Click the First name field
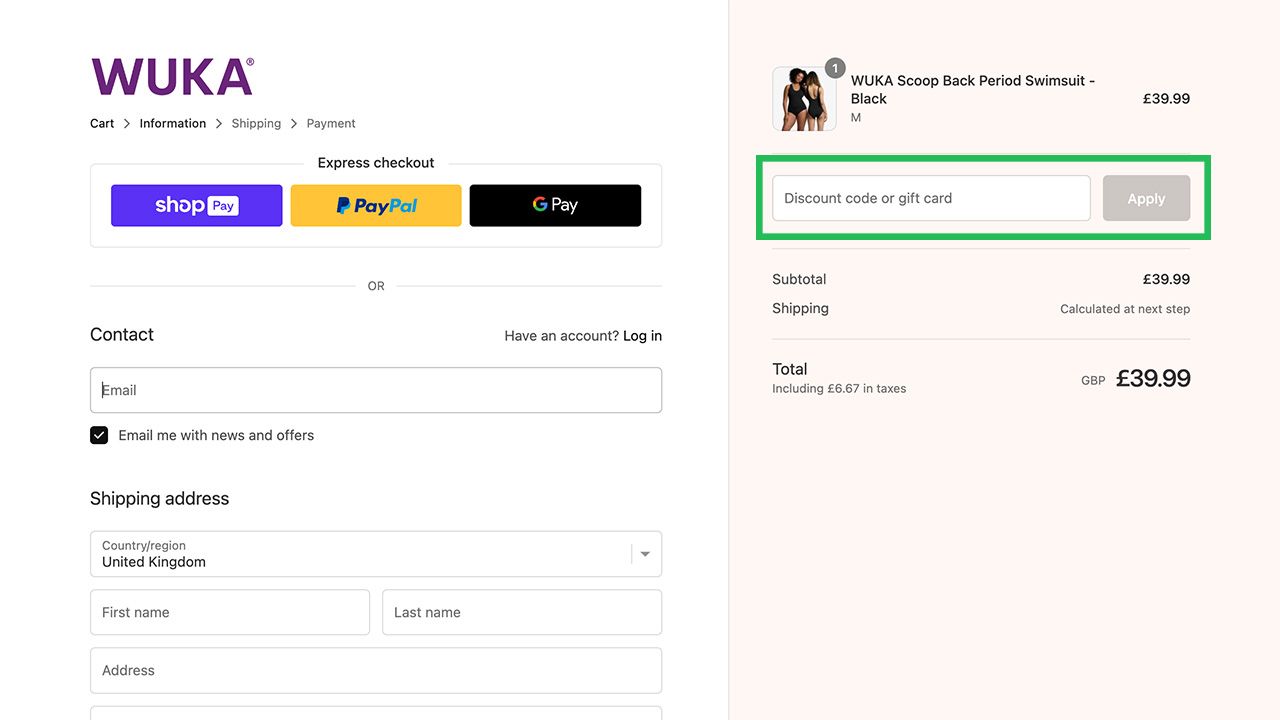The image size is (1280, 720). point(230,612)
